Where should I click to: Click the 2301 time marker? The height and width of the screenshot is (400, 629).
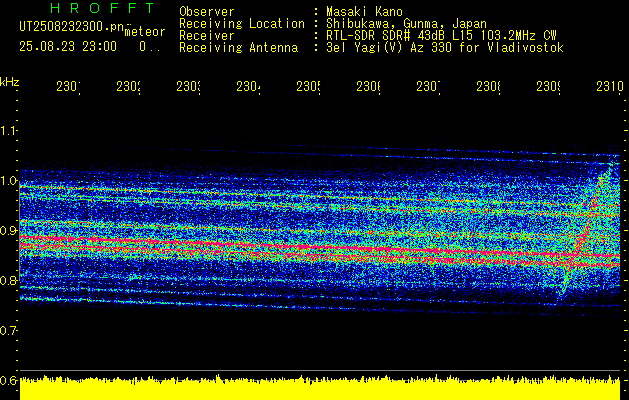click(68, 87)
